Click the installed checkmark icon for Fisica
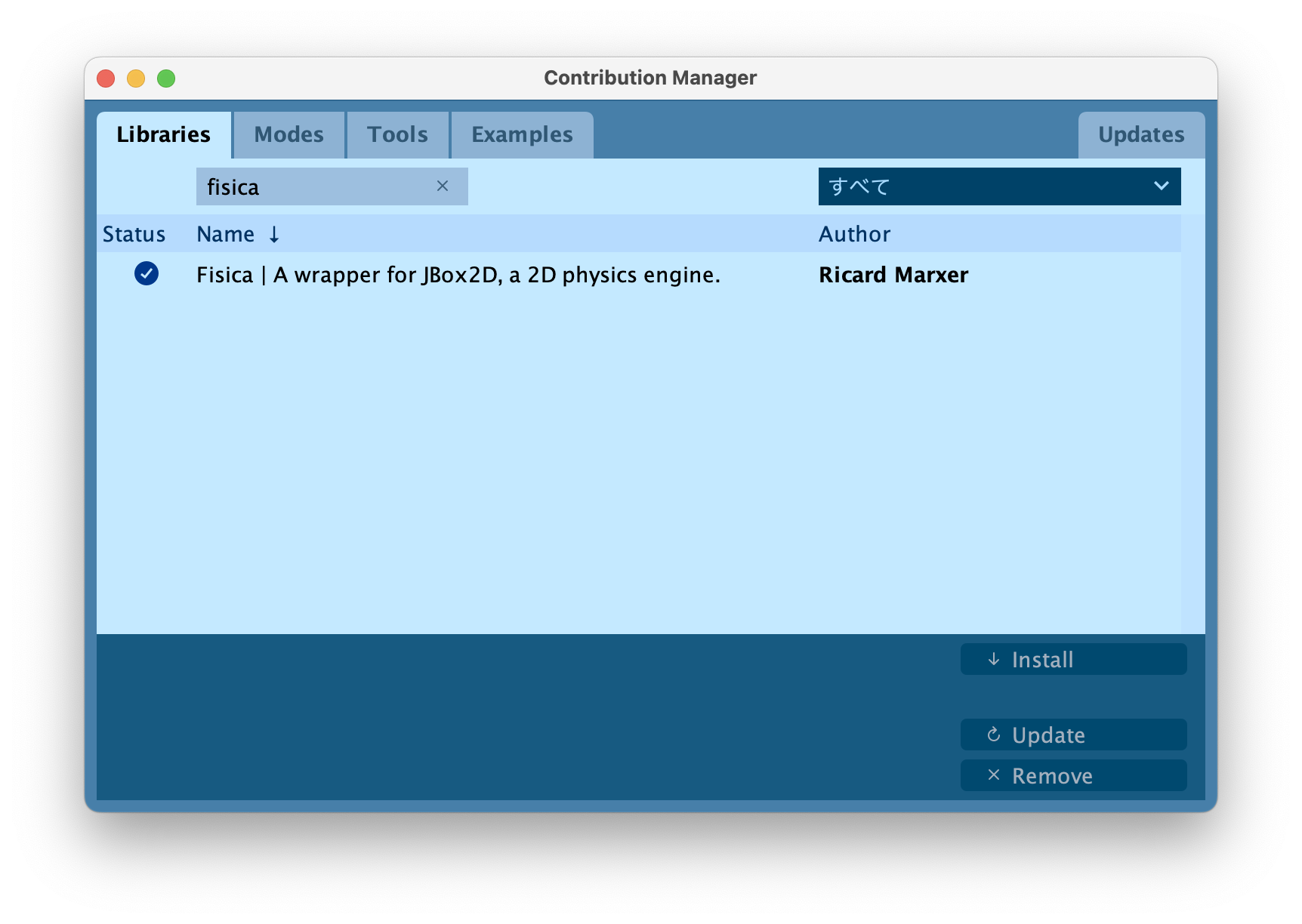The width and height of the screenshot is (1302, 924). pyautogui.click(x=147, y=273)
